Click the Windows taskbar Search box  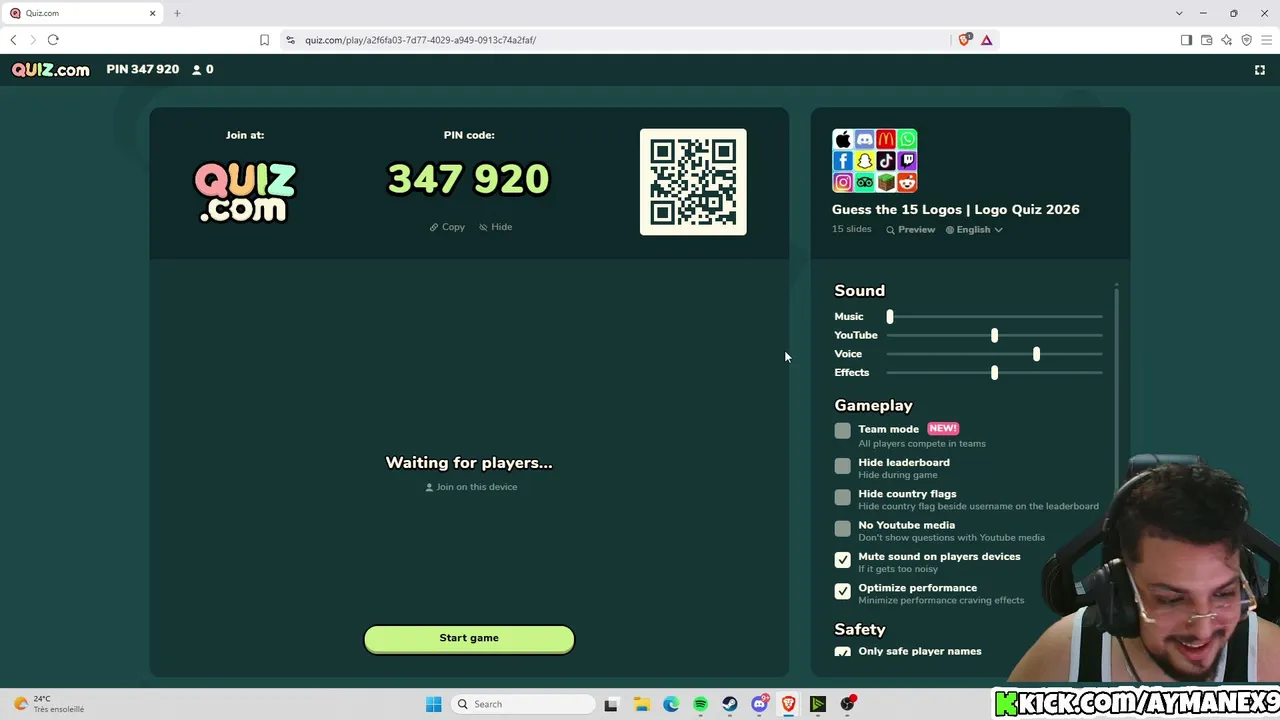(522, 704)
